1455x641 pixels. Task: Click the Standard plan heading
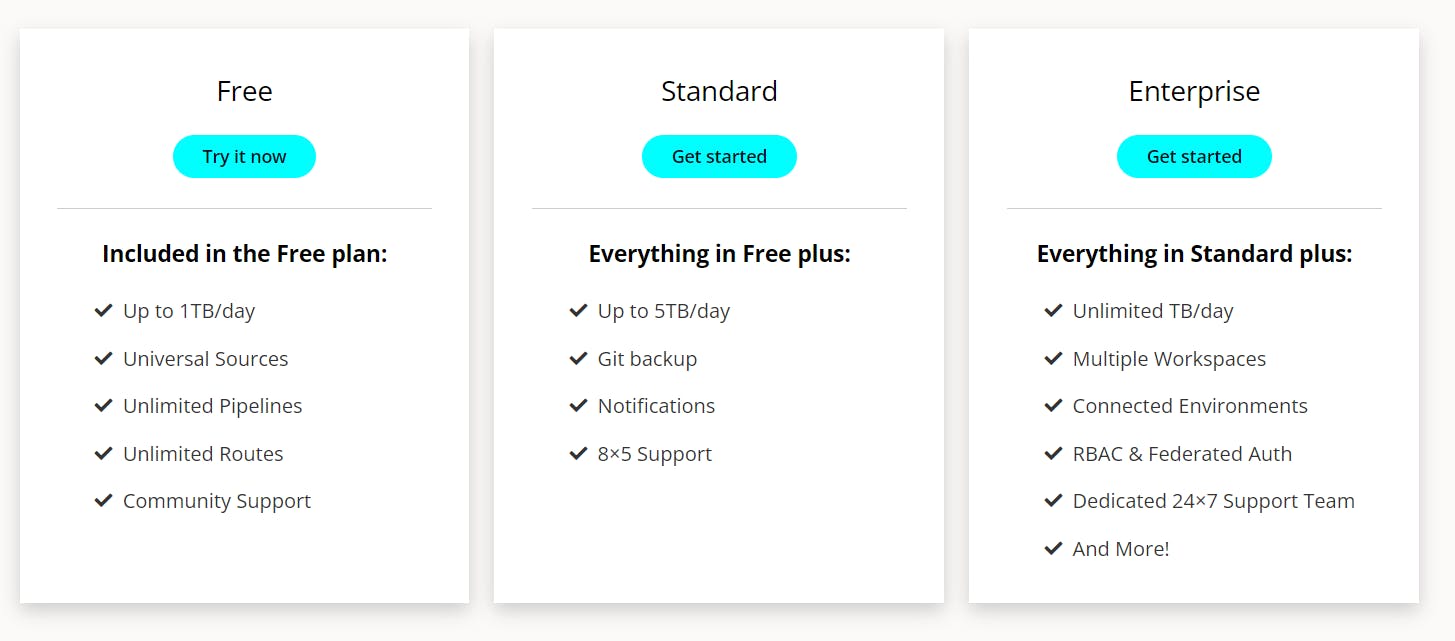[719, 92]
